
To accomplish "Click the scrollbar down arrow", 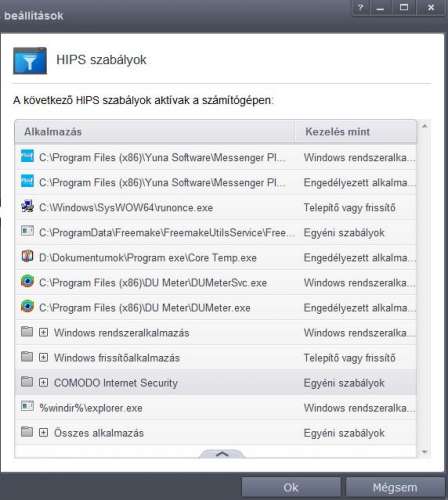I will (x=425, y=452).
